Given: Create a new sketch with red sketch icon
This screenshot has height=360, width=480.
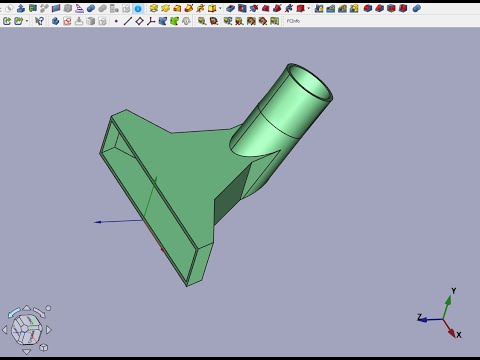Looking at the screenshot, I should pos(67,21).
